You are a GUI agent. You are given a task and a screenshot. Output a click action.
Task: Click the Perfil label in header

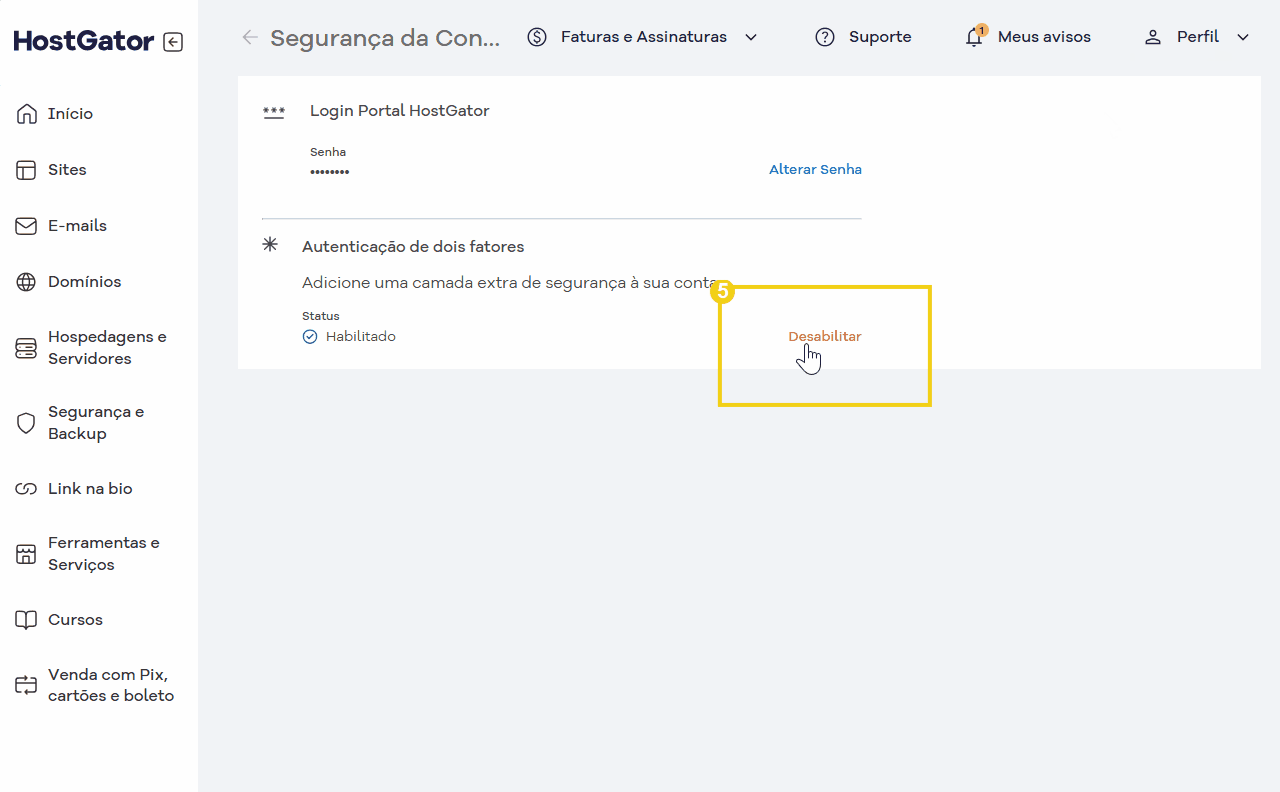tap(1198, 37)
